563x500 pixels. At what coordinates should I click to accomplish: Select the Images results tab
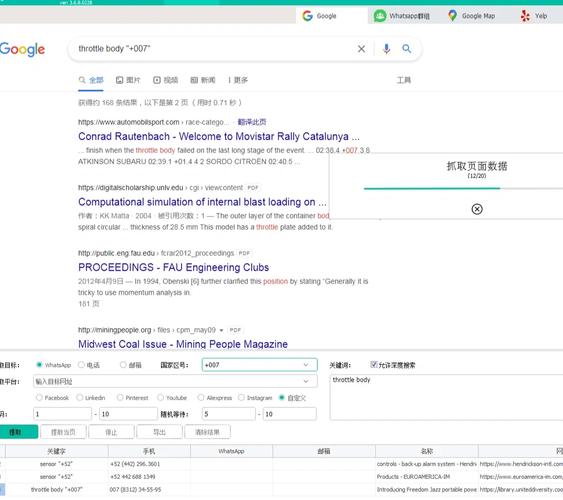[128, 80]
